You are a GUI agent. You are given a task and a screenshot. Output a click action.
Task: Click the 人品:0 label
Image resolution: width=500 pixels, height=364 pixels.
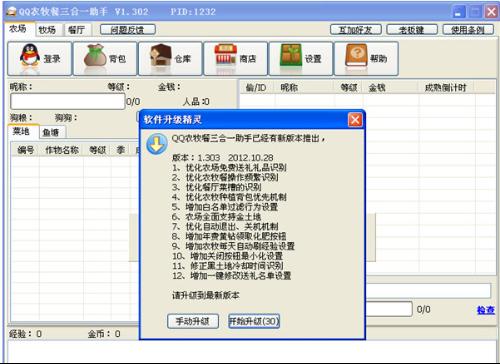point(196,101)
